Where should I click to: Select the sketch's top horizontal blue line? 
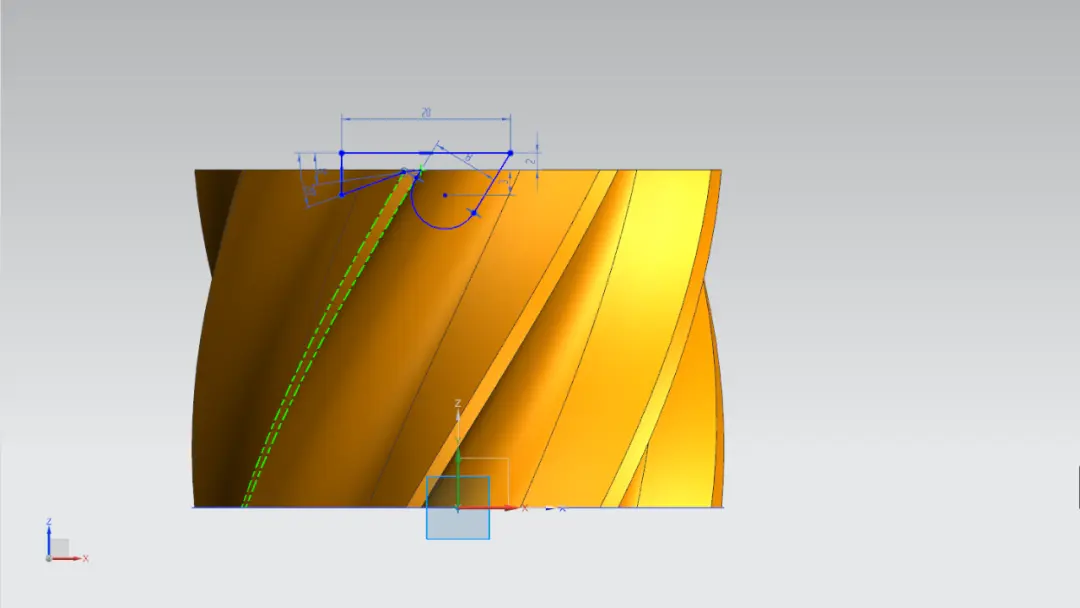point(426,153)
